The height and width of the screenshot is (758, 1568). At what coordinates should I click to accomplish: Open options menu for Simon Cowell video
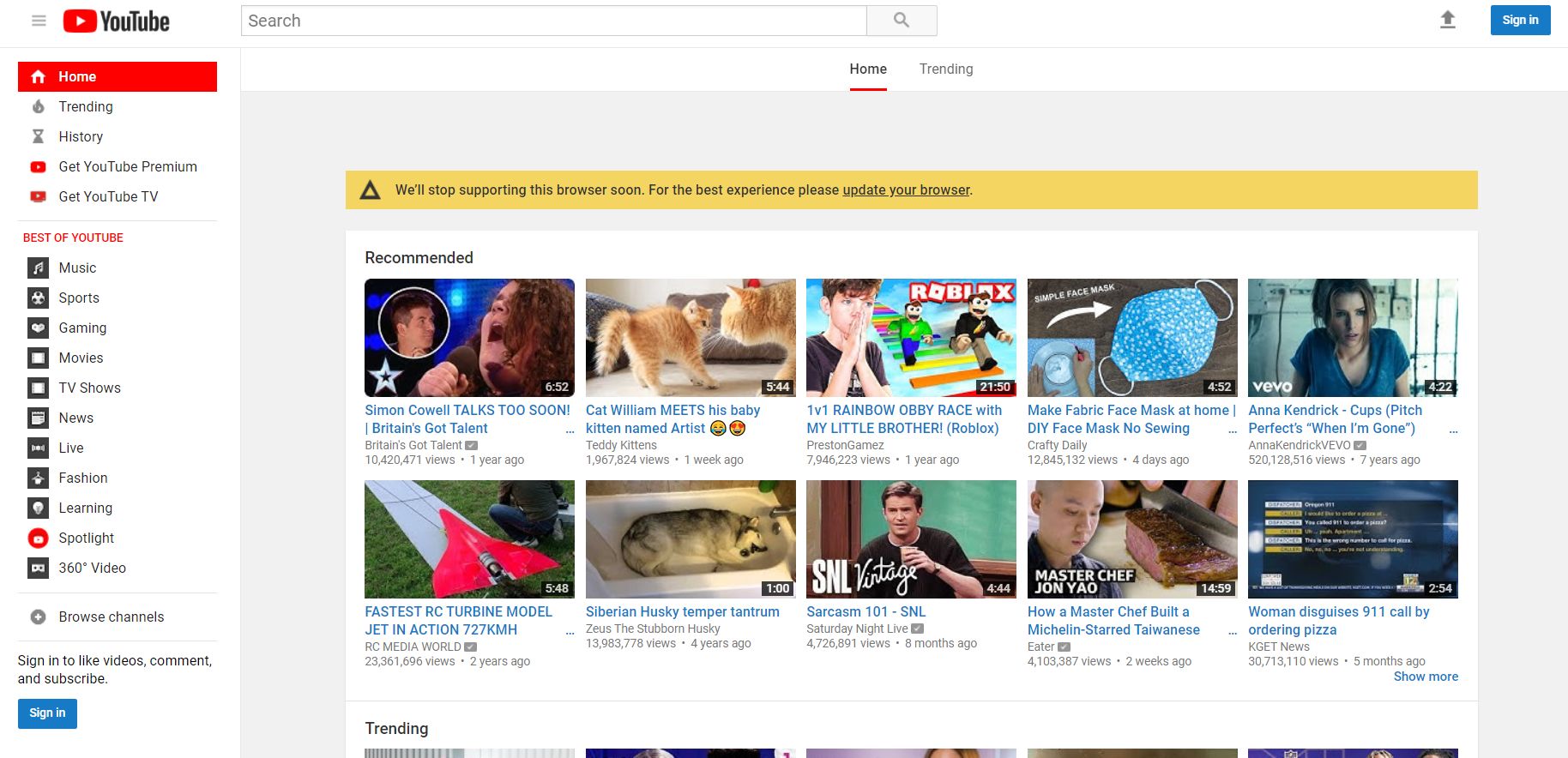pos(570,430)
